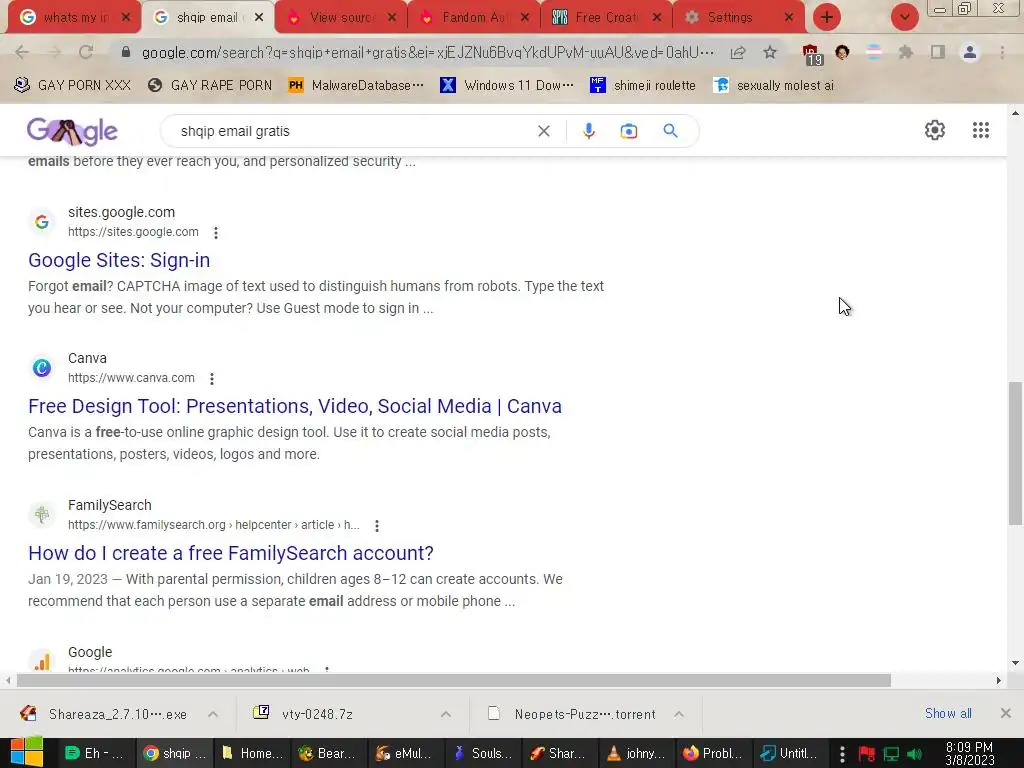Open Windows 11 Dow… bookmark
The image size is (1024, 768).
(x=507, y=85)
